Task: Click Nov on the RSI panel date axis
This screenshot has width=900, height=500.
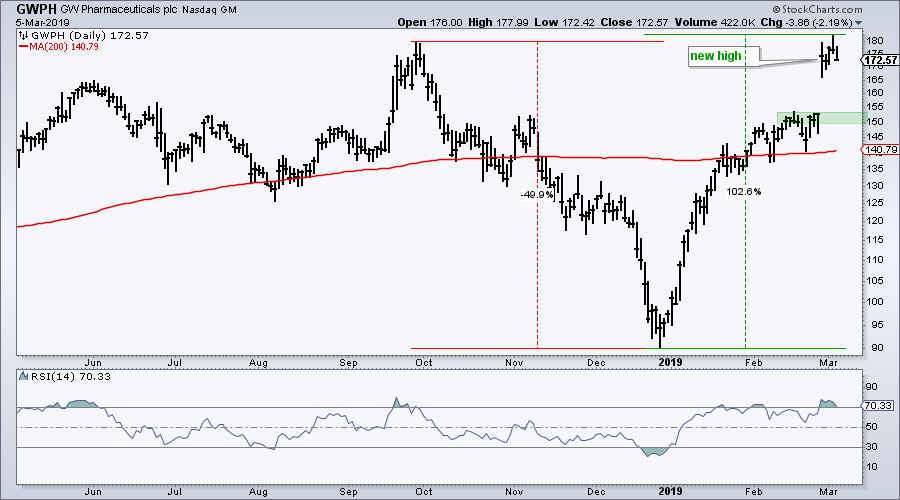Action: 514,491
